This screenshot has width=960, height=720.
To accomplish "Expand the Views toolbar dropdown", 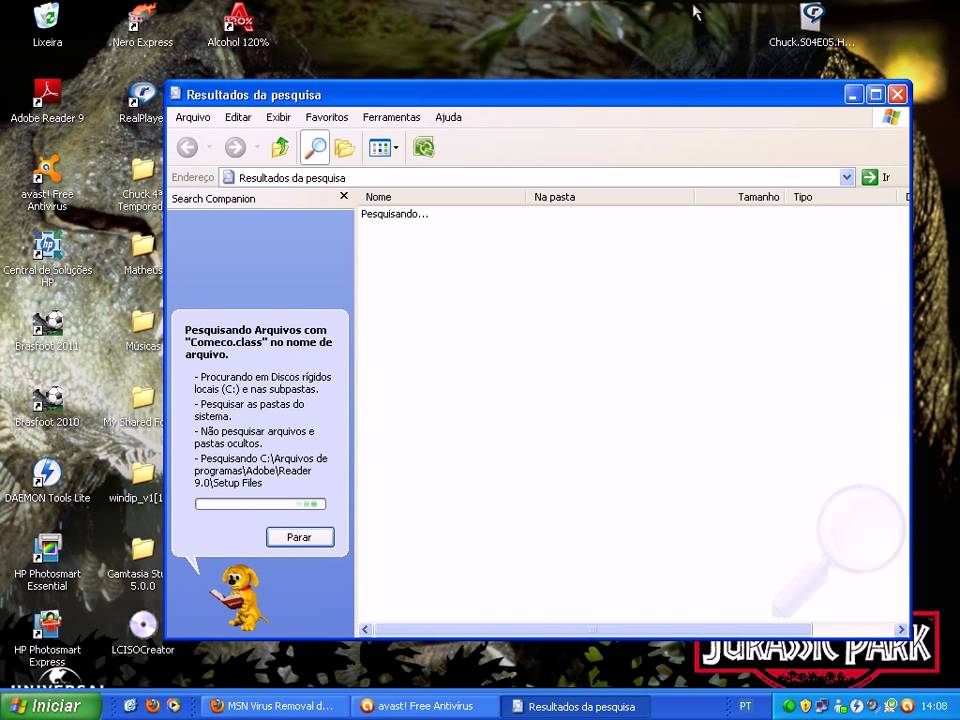I will 396,148.
